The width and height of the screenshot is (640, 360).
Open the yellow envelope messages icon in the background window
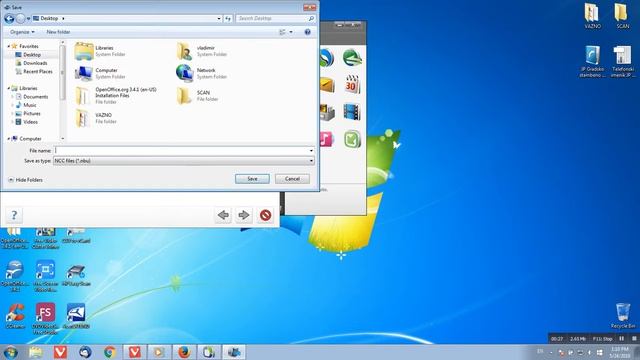[x=327, y=85]
